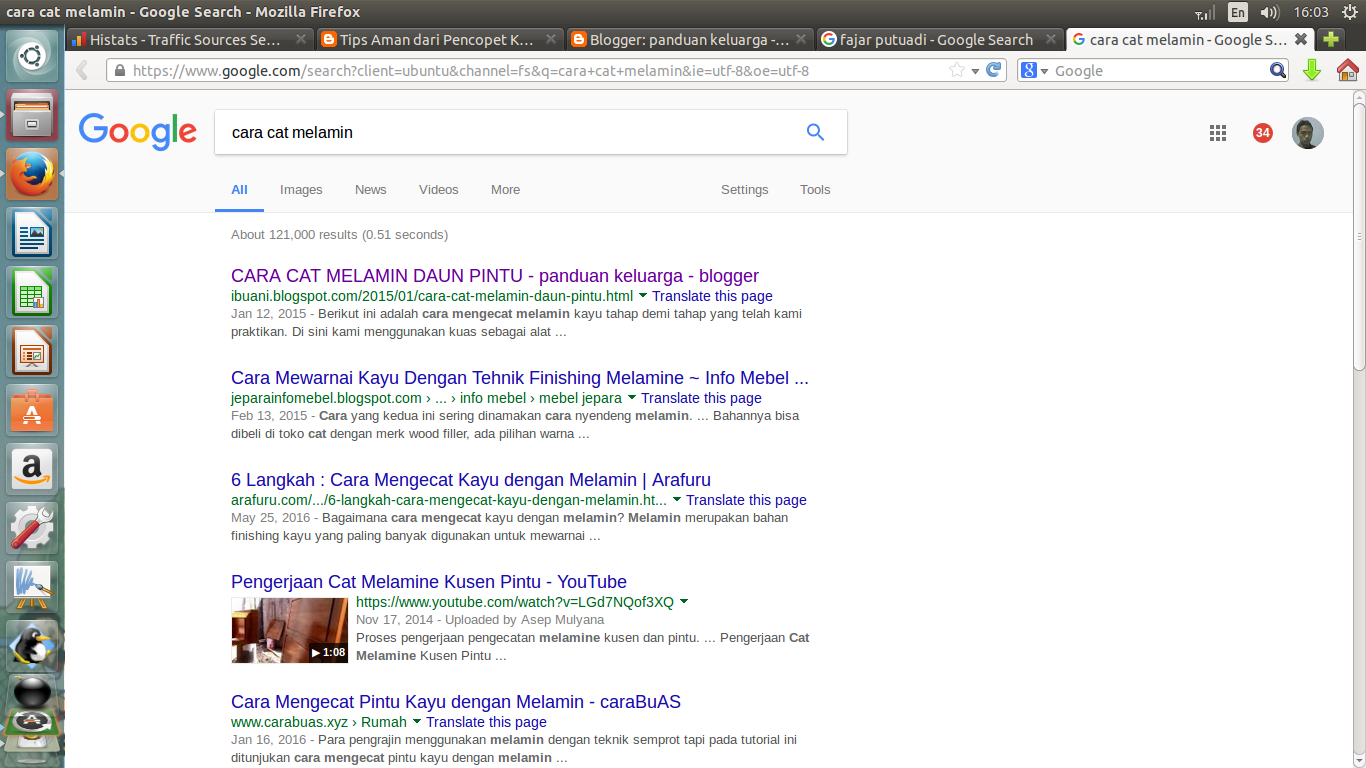Open the Amazon launcher icon
Viewport: 1366px width, 768px height.
point(32,468)
